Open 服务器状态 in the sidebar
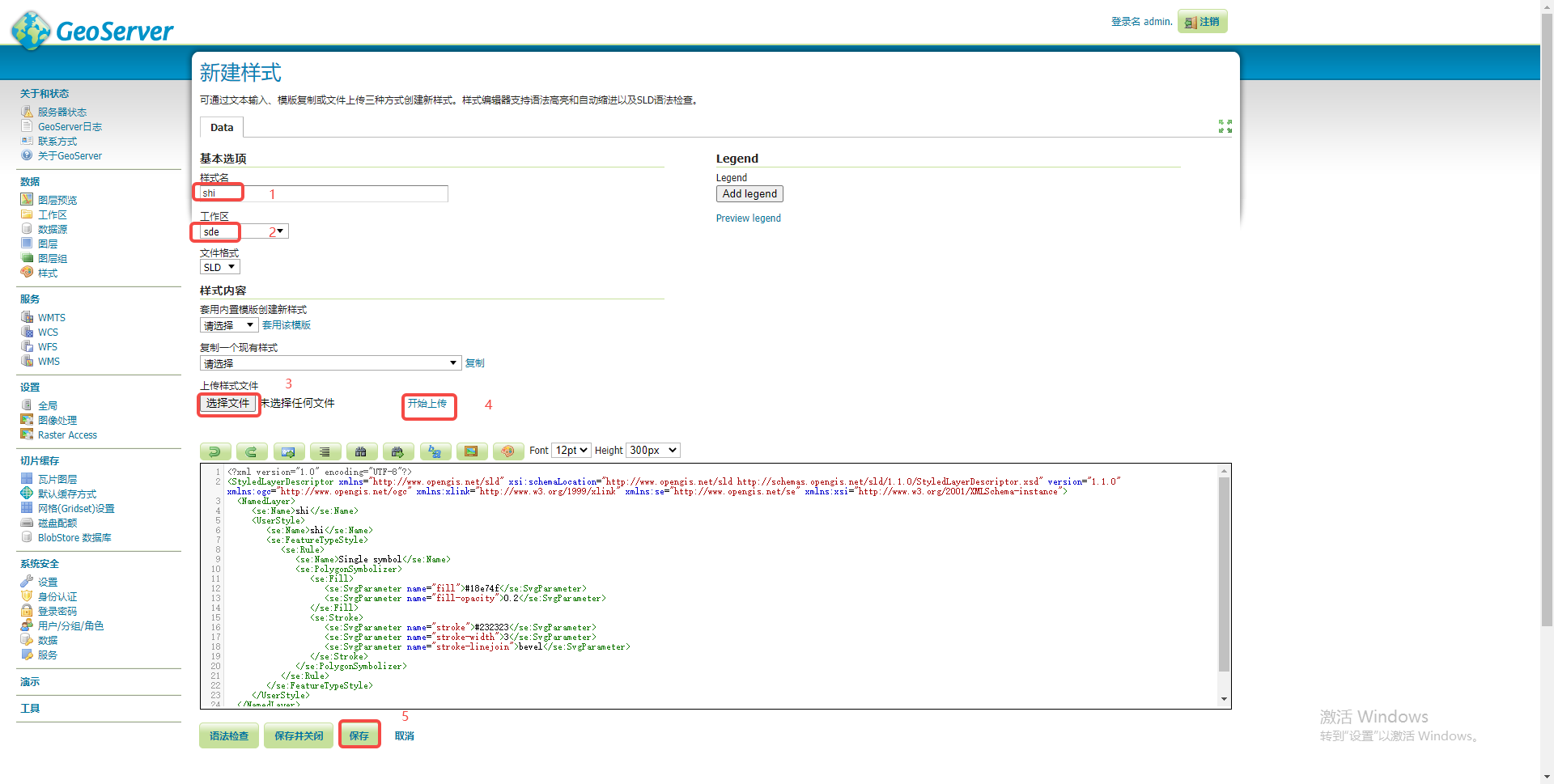This screenshot has width=1554, height=784. [x=62, y=112]
